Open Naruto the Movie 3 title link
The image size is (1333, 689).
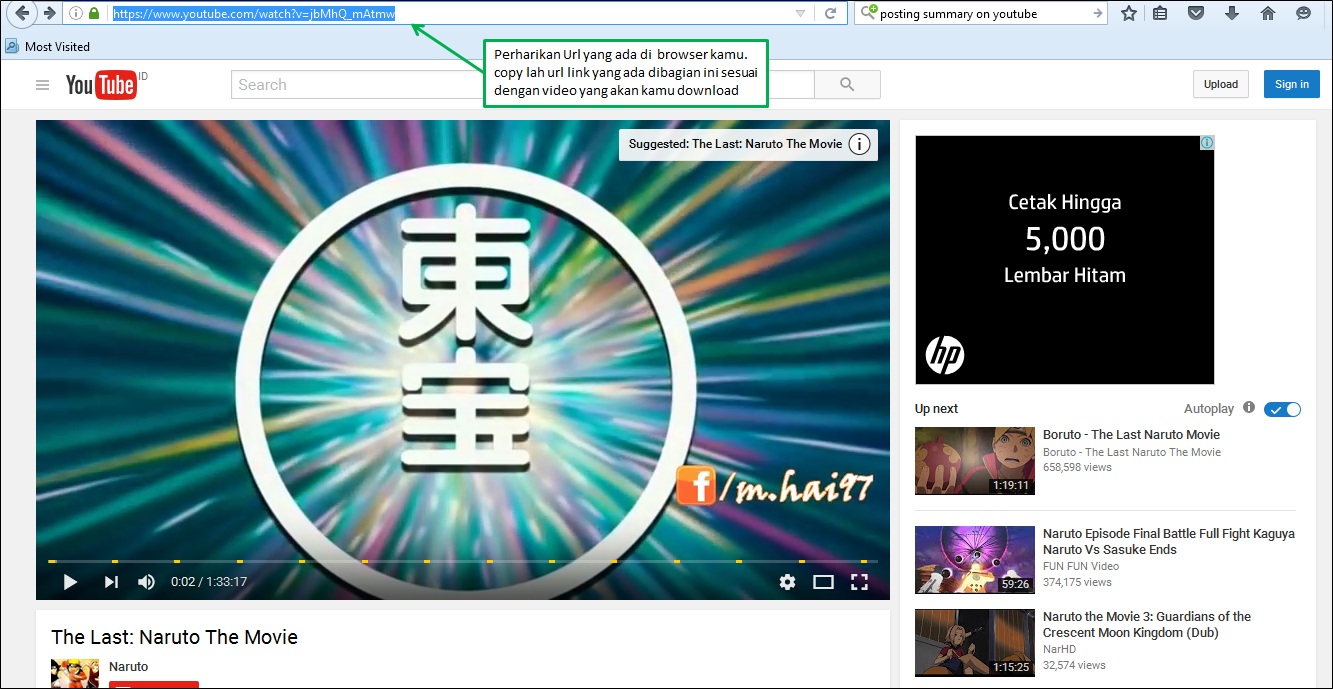pyautogui.click(x=1147, y=625)
